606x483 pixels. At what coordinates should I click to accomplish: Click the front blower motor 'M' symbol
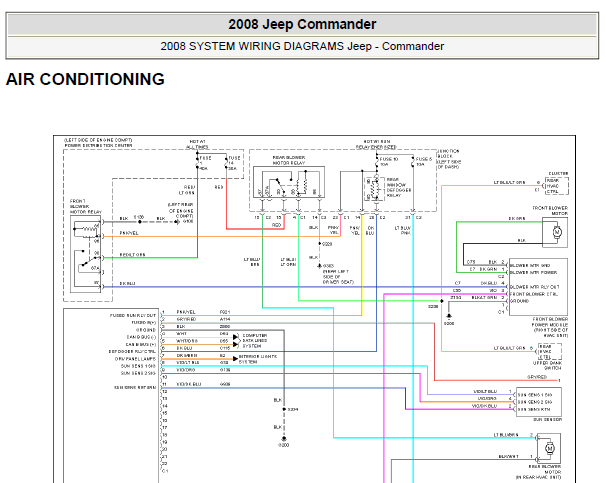(557, 232)
